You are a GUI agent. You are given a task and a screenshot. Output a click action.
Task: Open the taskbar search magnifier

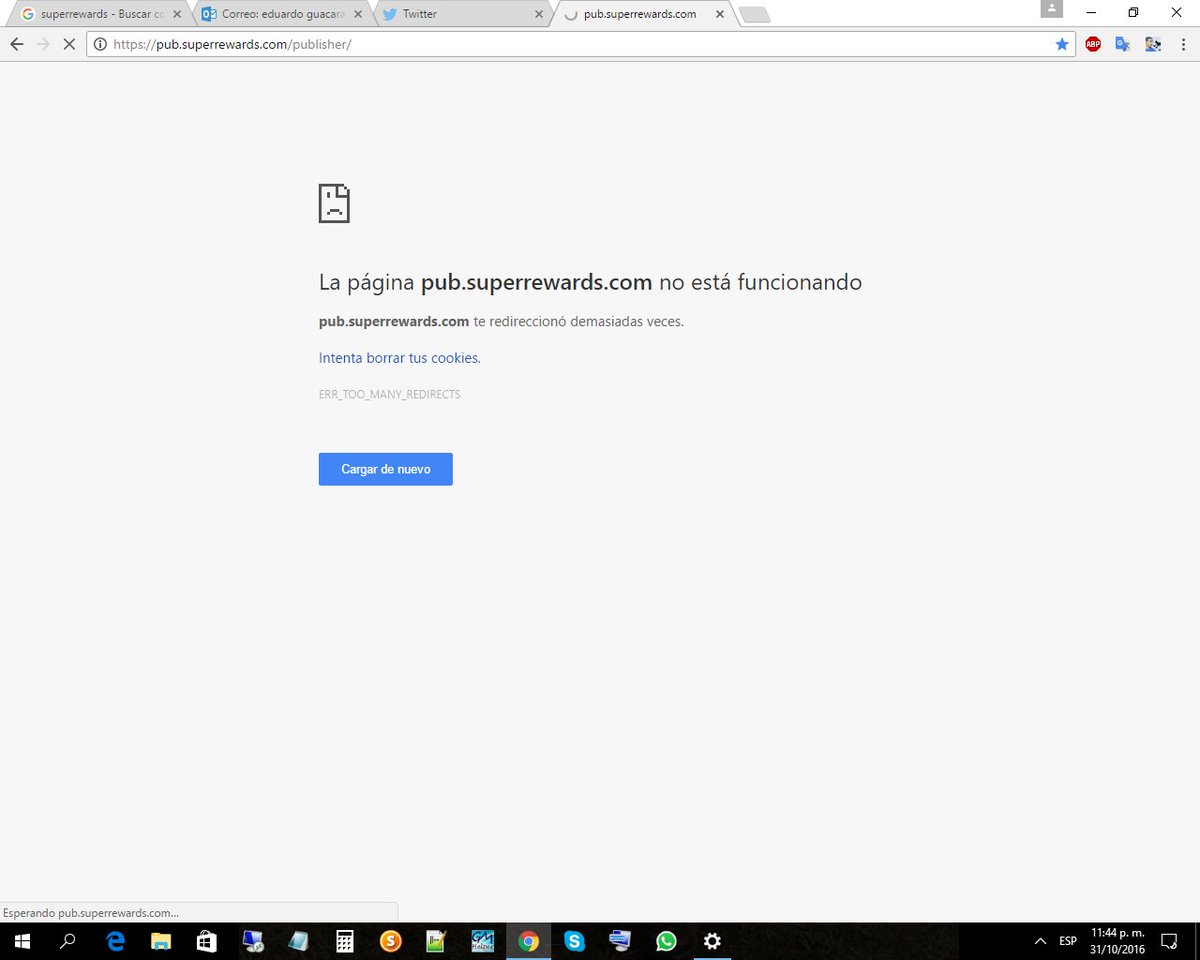[68, 941]
